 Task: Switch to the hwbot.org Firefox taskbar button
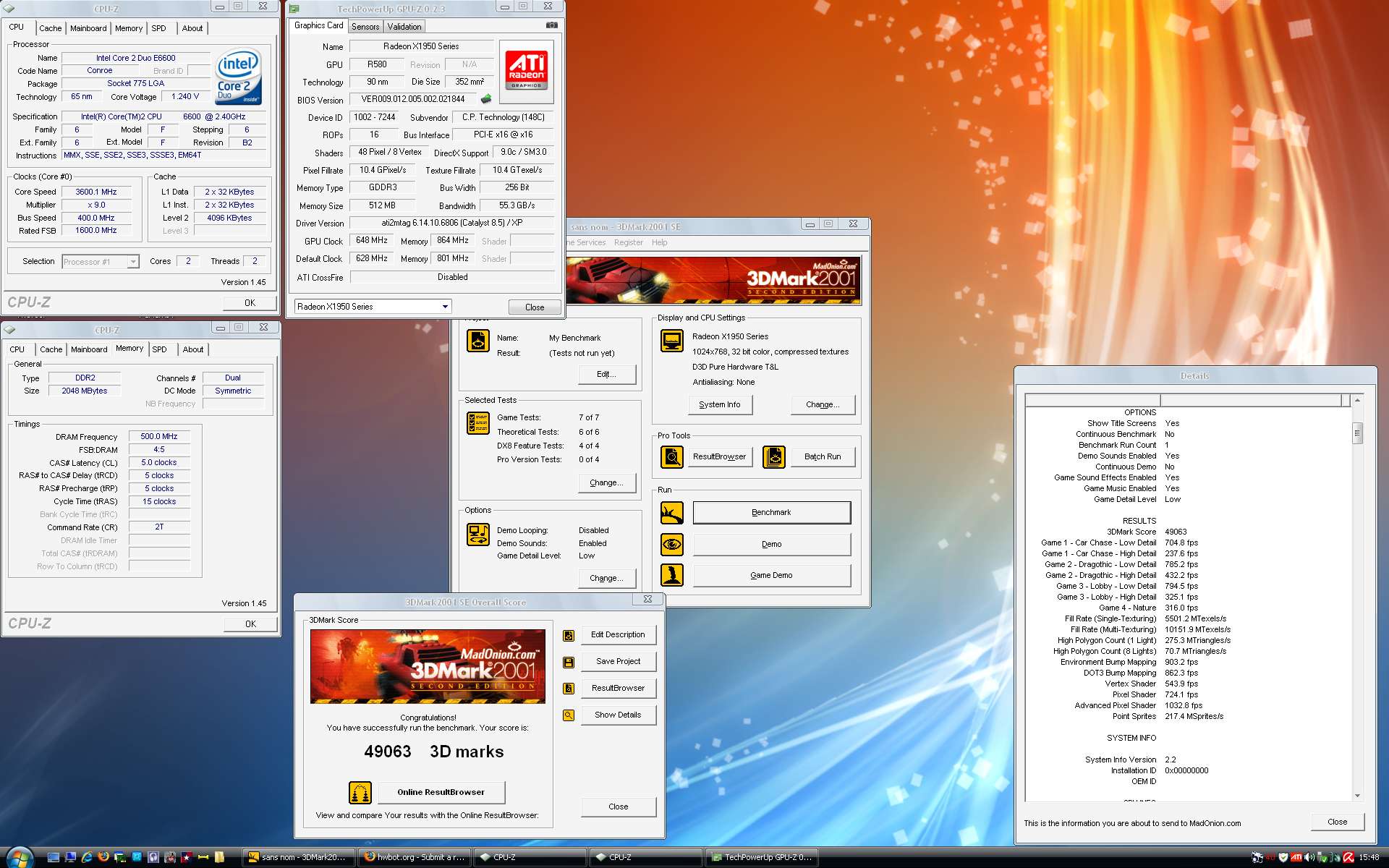416,857
